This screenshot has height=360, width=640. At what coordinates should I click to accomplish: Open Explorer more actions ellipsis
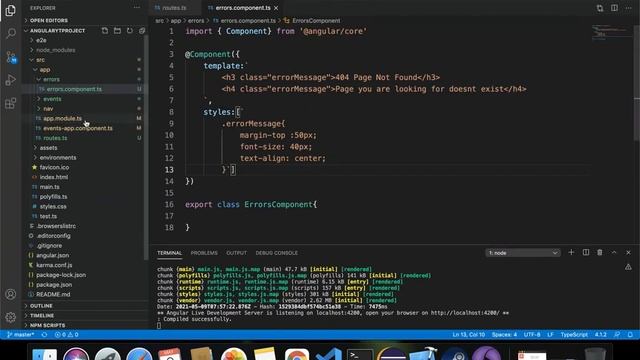(137, 8)
